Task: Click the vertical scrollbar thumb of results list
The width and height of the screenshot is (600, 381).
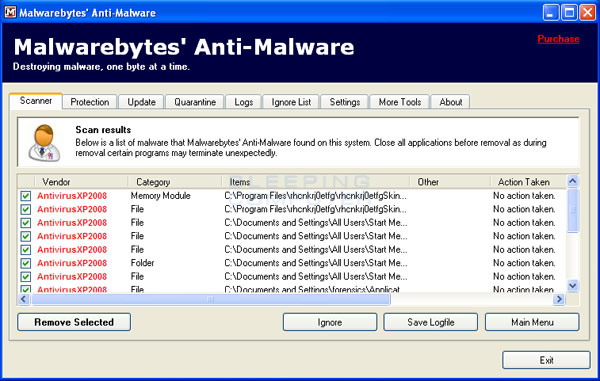Action: [572, 210]
